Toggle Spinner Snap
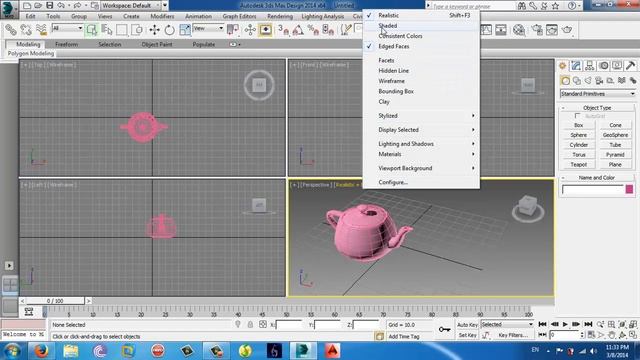 pos(328,30)
